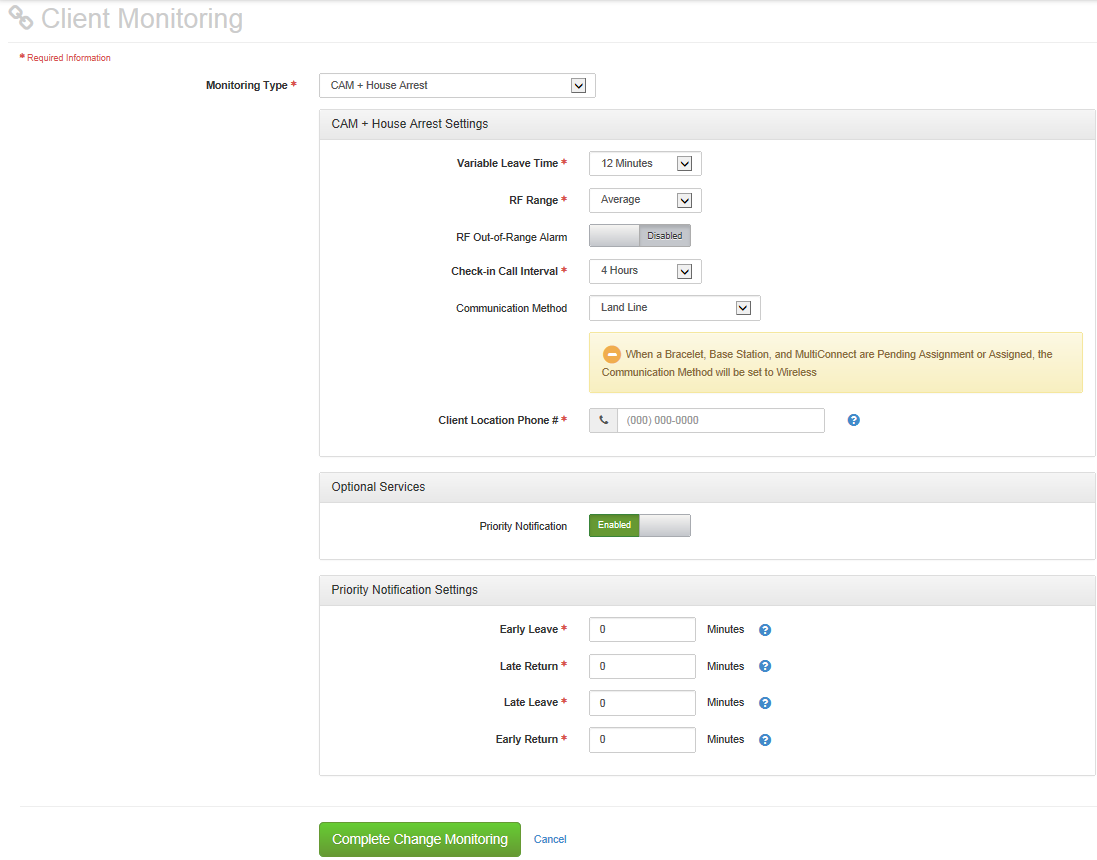Click the phone icon in the phone field
This screenshot has width=1097, height=860.
[x=603, y=420]
